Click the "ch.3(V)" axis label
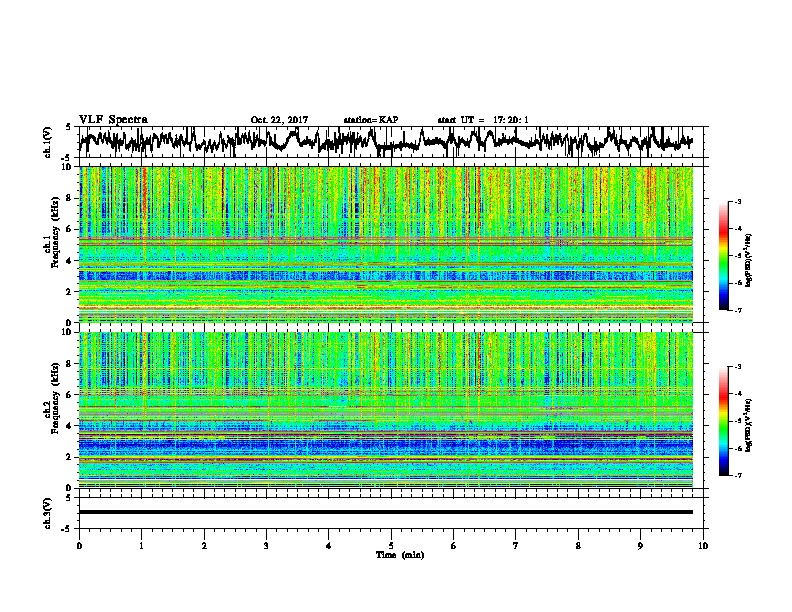 pos(47,513)
